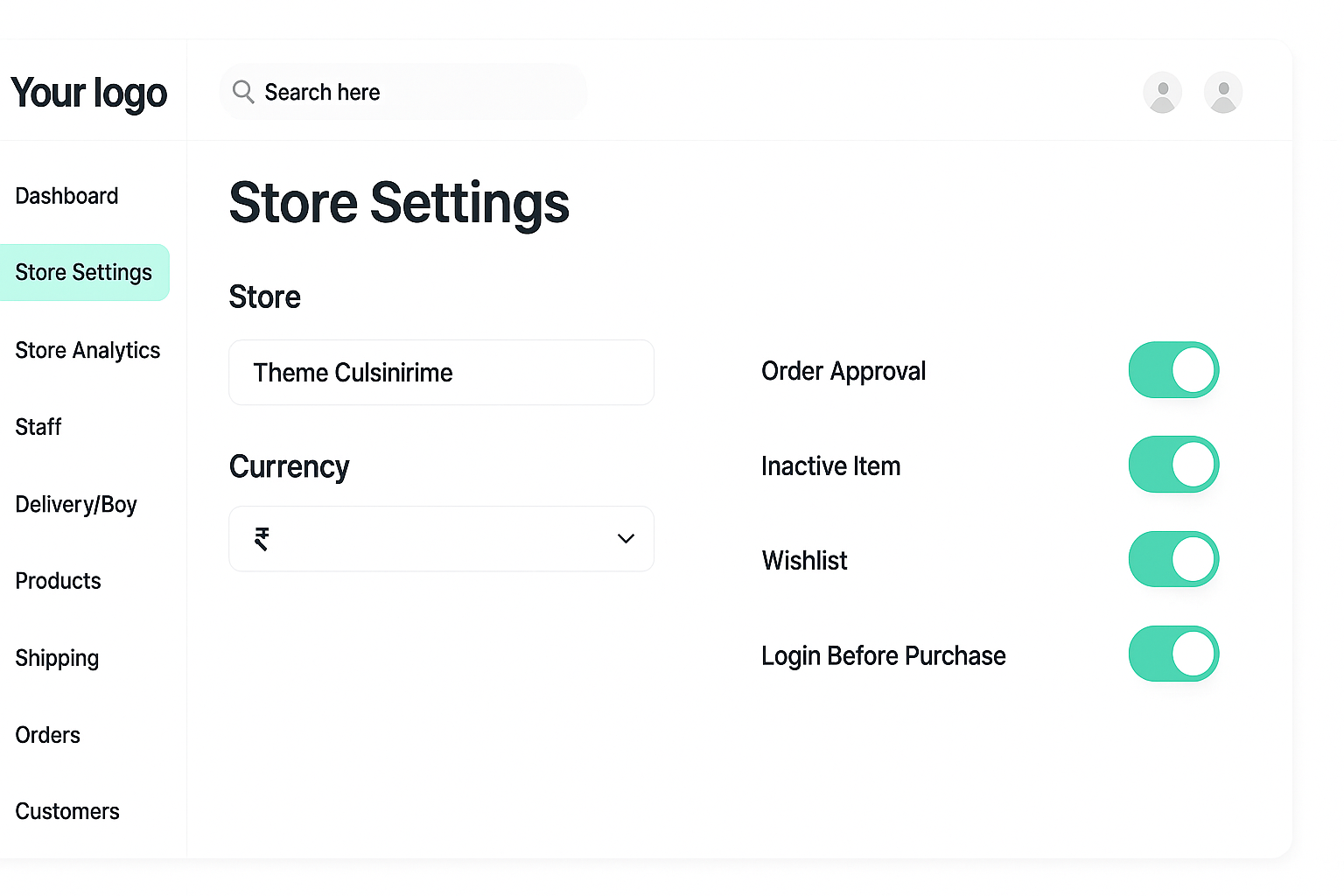This screenshot has width=1344, height=896.
Task: View Orders in sidebar
Action: 47,735
